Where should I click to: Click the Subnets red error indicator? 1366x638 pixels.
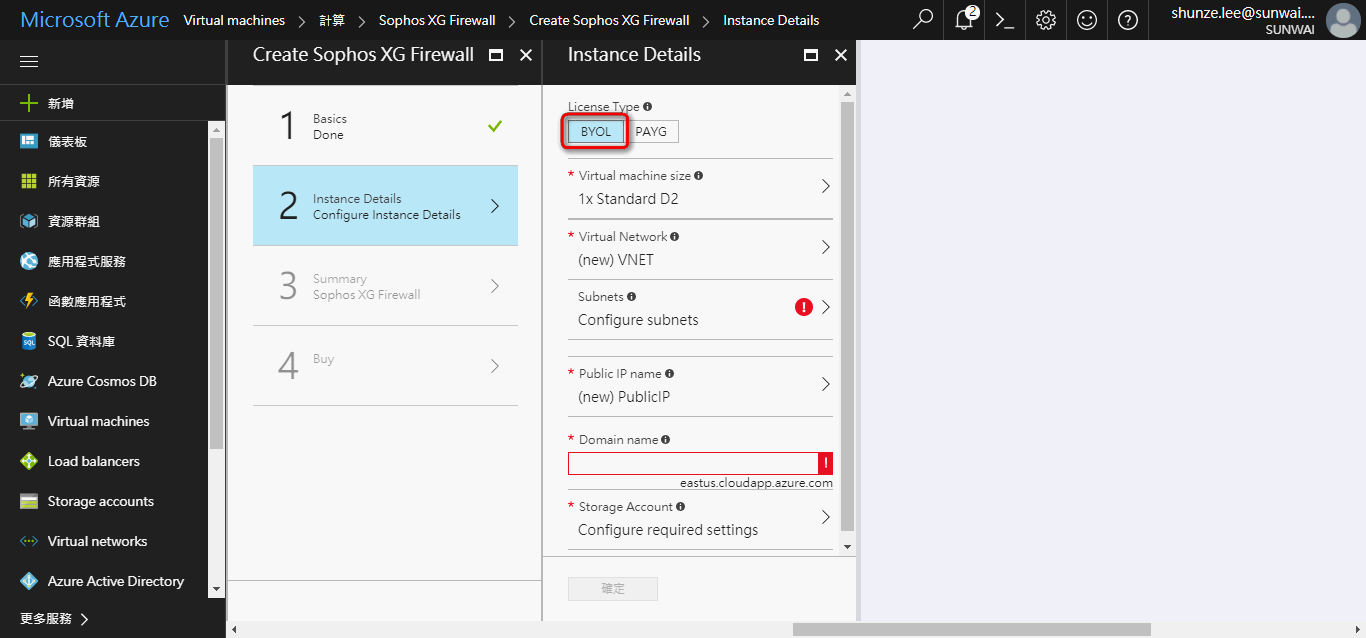(804, 307)
